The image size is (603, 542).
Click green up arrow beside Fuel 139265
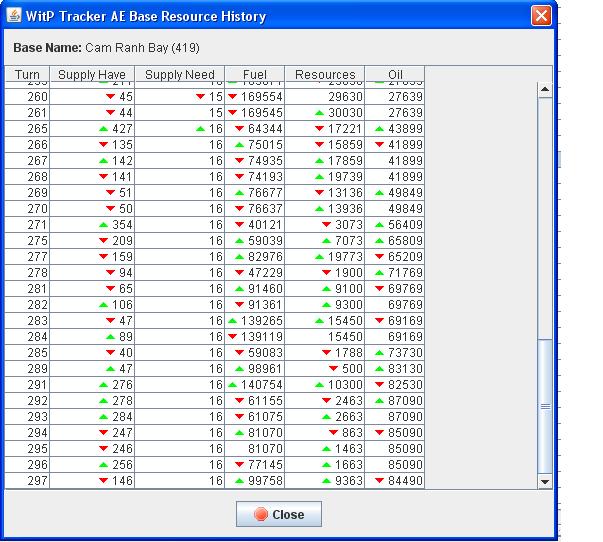coord(232,321)
